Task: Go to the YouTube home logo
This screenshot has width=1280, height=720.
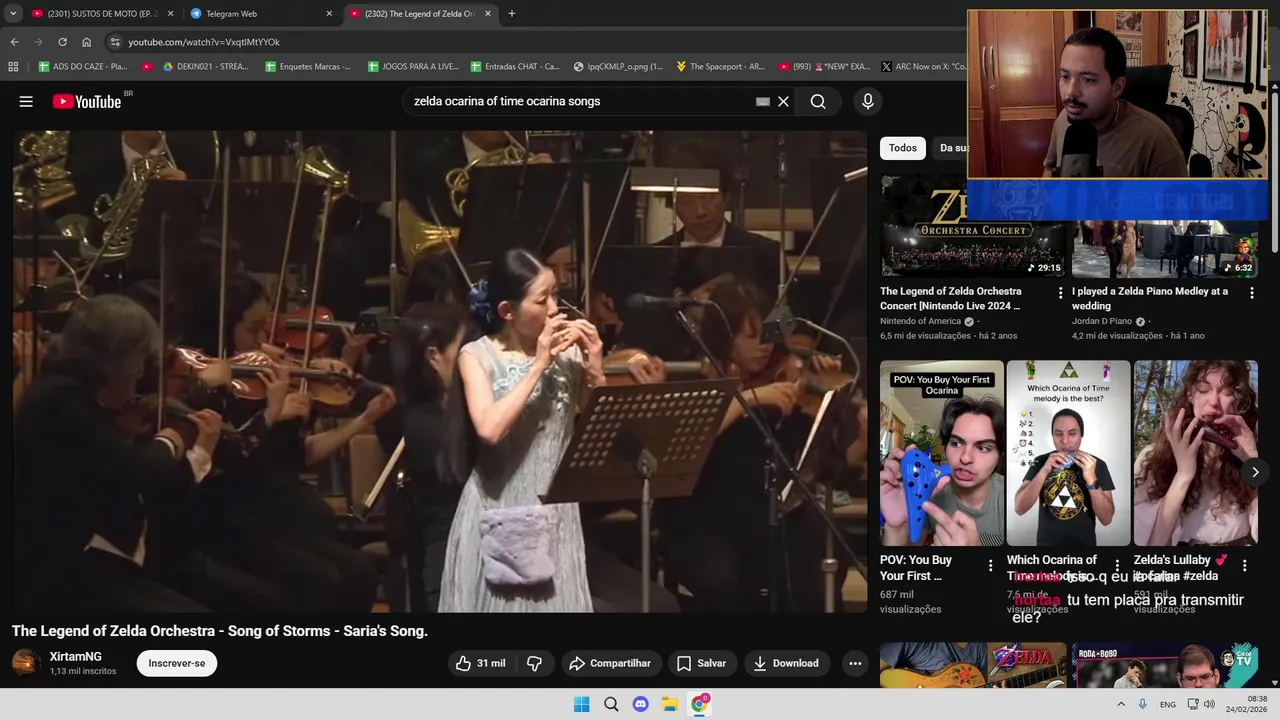Action: (87, 101)
